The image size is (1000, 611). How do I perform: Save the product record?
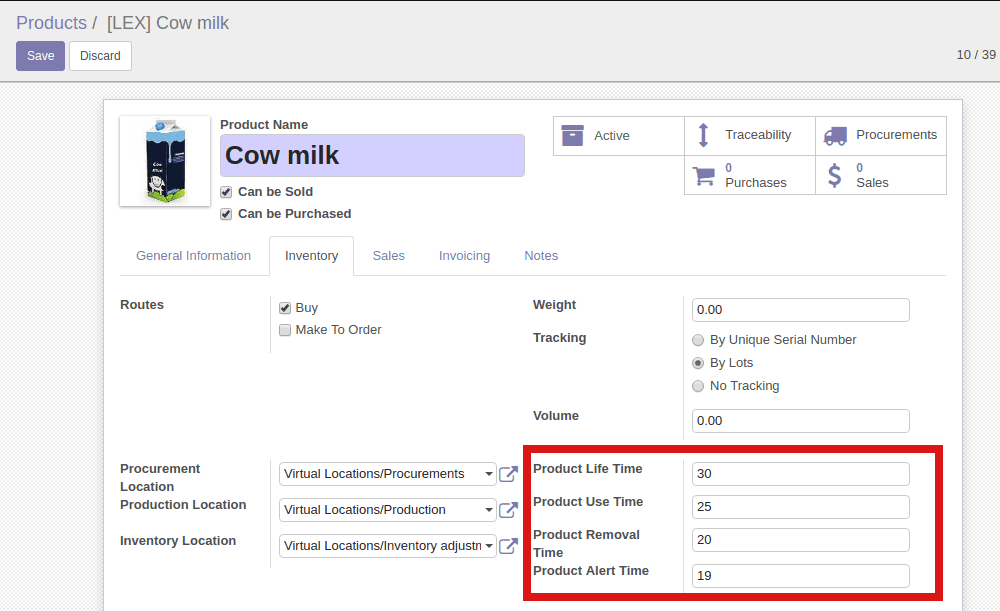pyautogui.click(x=40, y=56)
